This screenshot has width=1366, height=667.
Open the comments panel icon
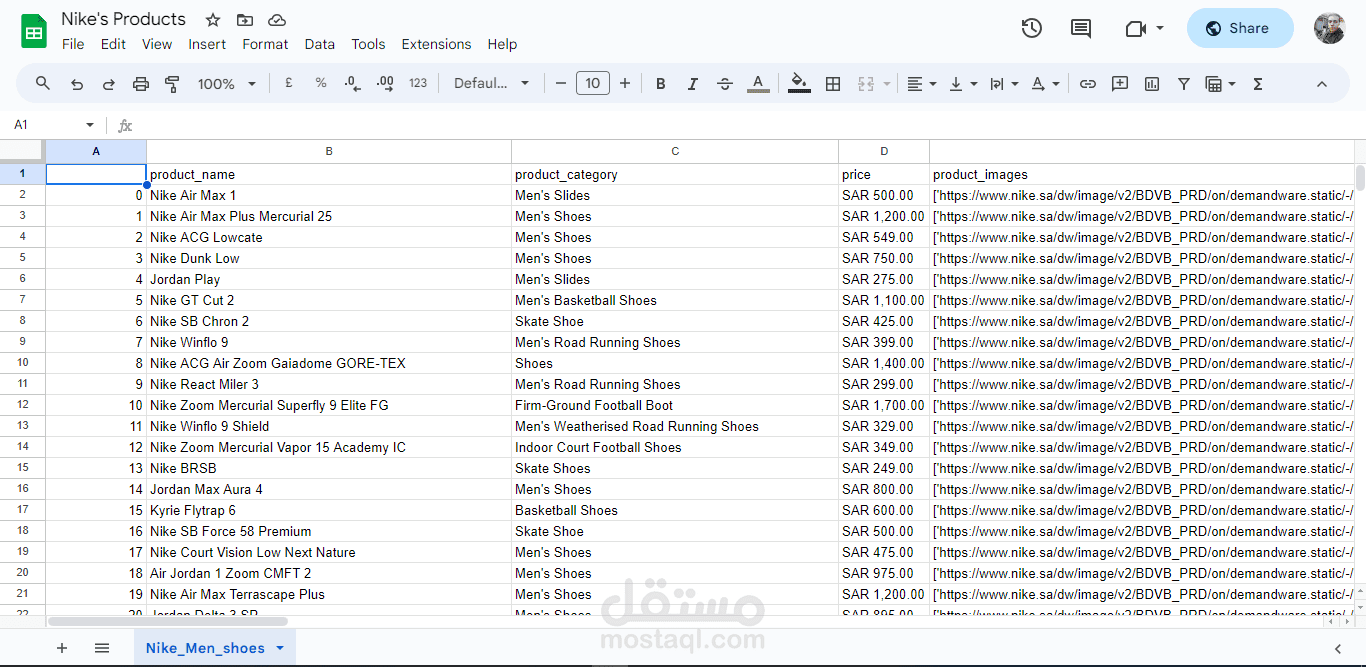(x=1081, y=28)
